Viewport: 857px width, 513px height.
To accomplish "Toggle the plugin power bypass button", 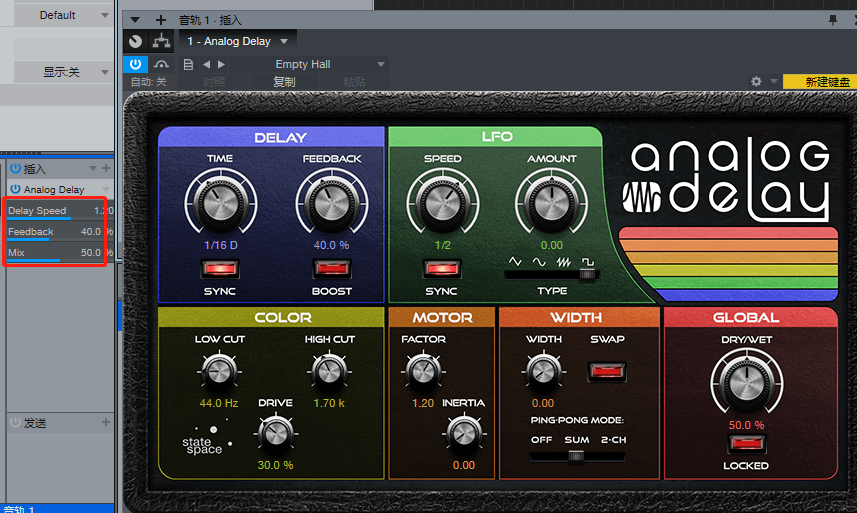I will (x=136, y=64).
